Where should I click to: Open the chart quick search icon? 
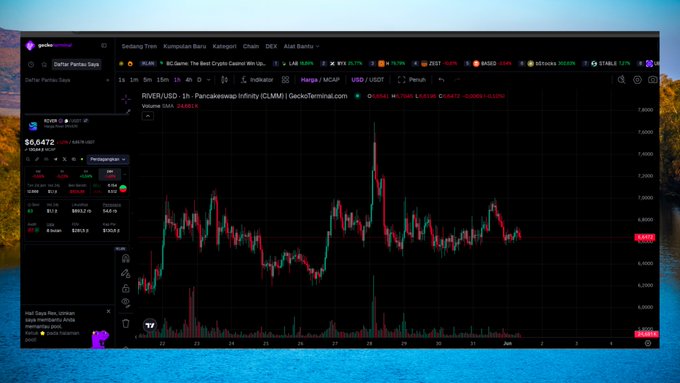(621, 80)
